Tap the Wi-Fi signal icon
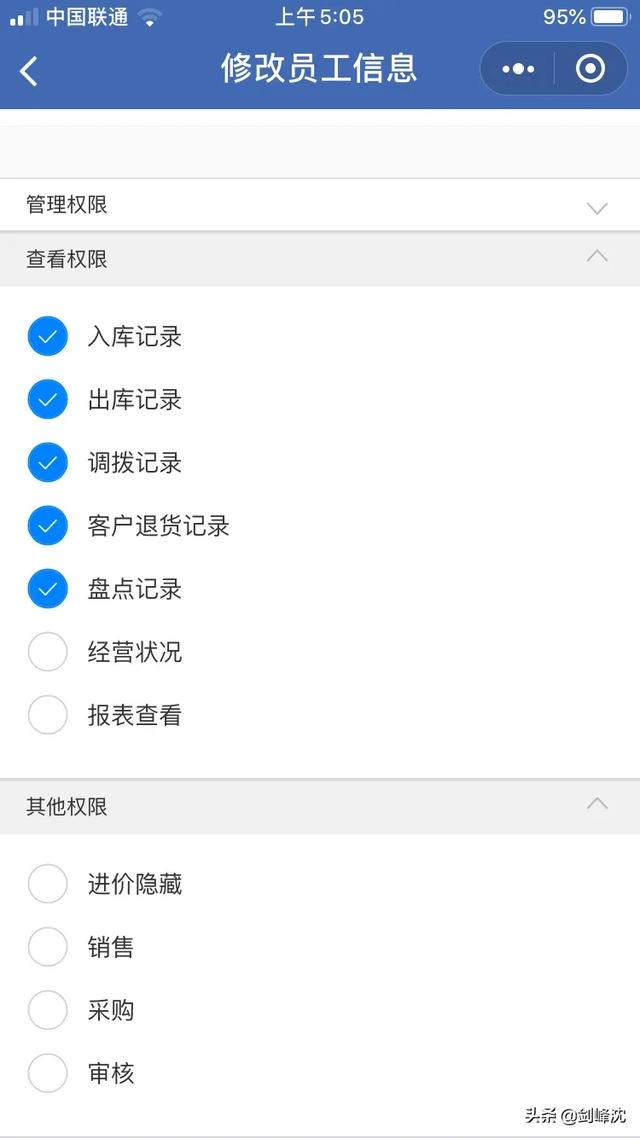This screenshot has width=640, height=1138. click(150, 17)
